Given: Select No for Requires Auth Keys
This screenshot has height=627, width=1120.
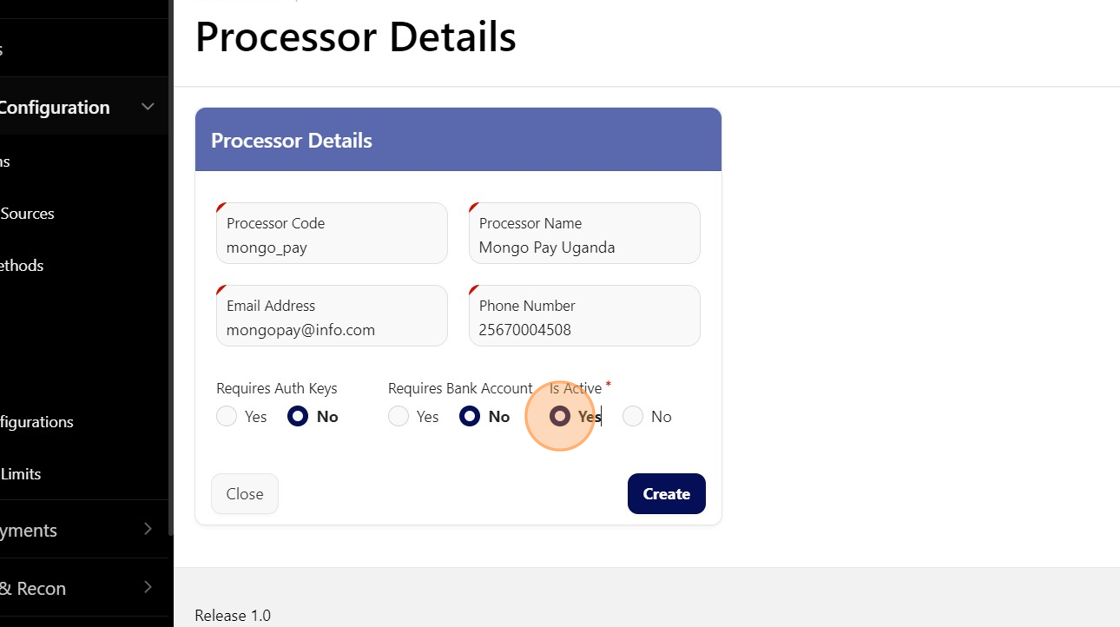Looking at the screenshot, I should pyautogui.click(x=298, y=417).
